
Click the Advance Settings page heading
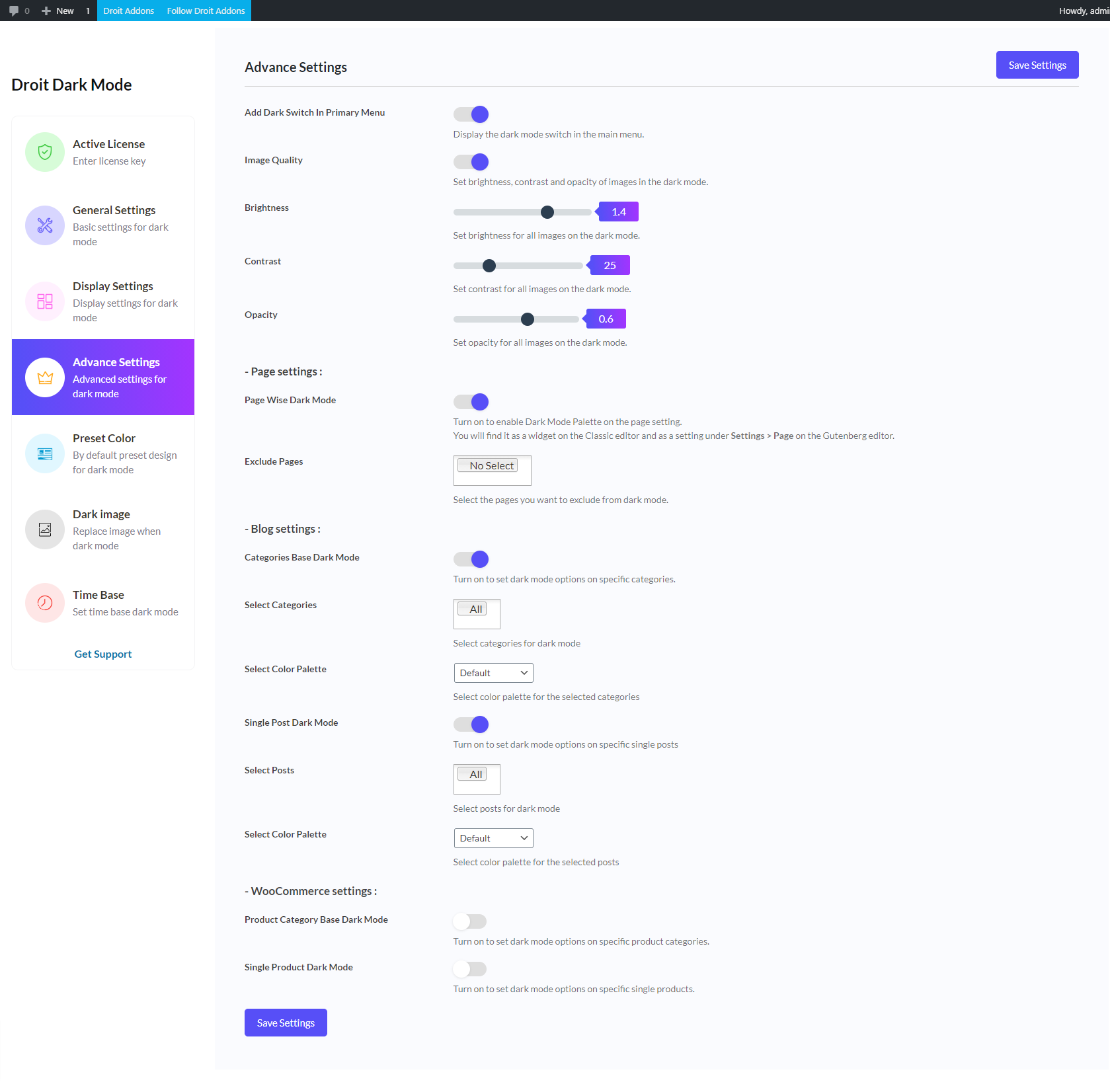[x=296, y=67]
